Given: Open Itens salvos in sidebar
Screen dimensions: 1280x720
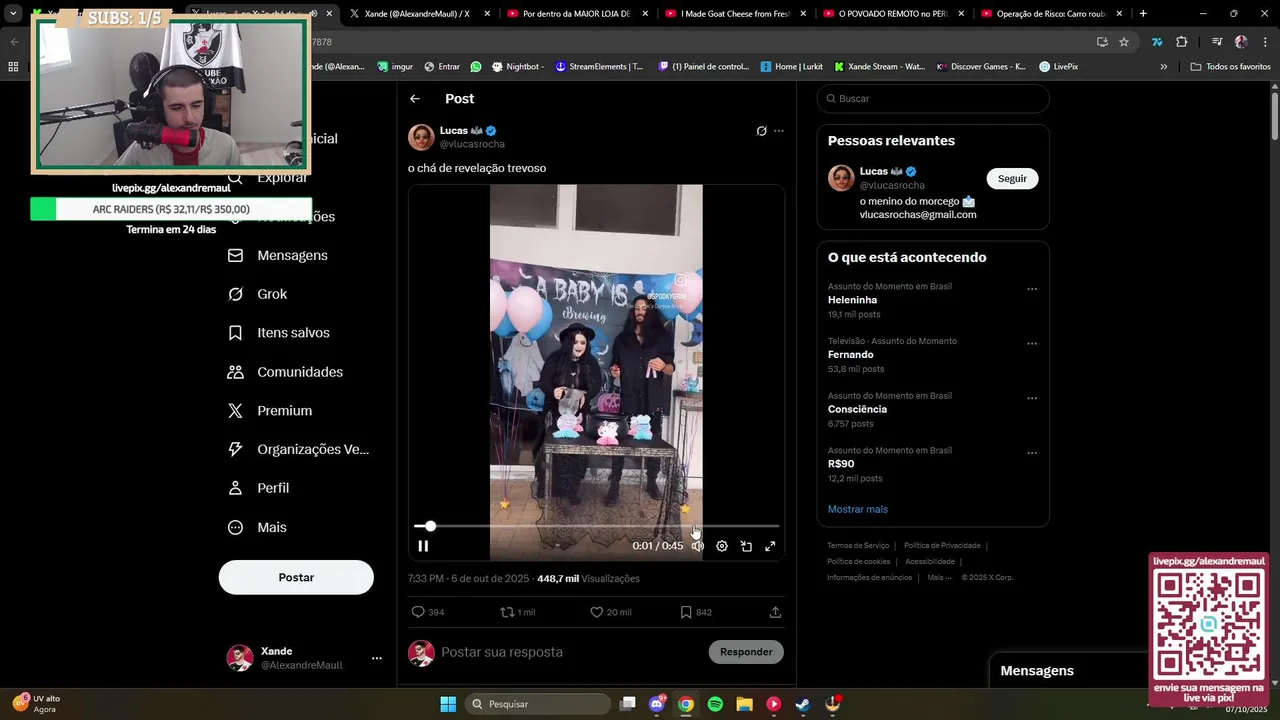Looking at the screenshot, I should click(279, 333).
